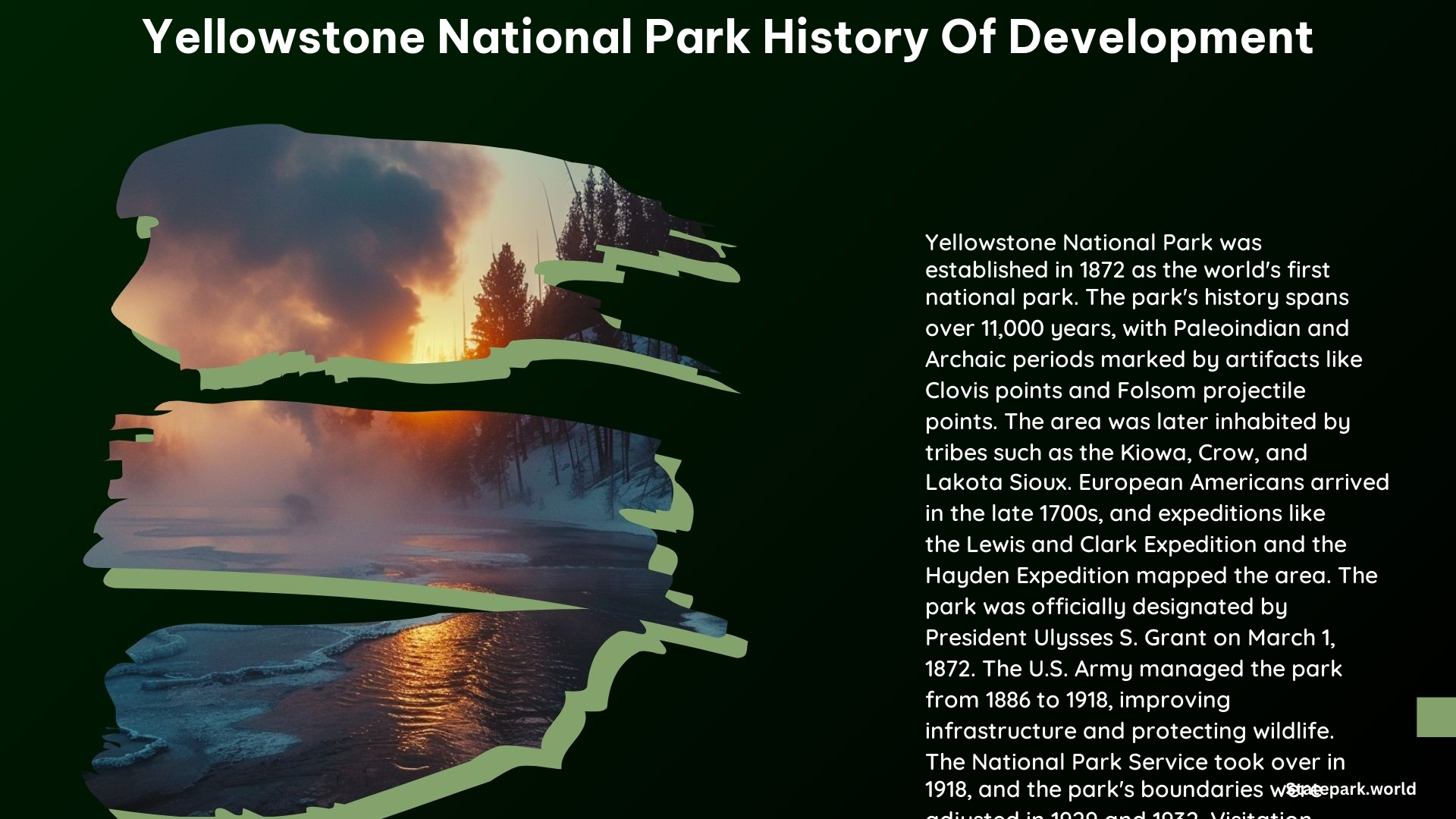
Task: Click the text line "The National Park Service took over in"
Action: pos(1135,761)
